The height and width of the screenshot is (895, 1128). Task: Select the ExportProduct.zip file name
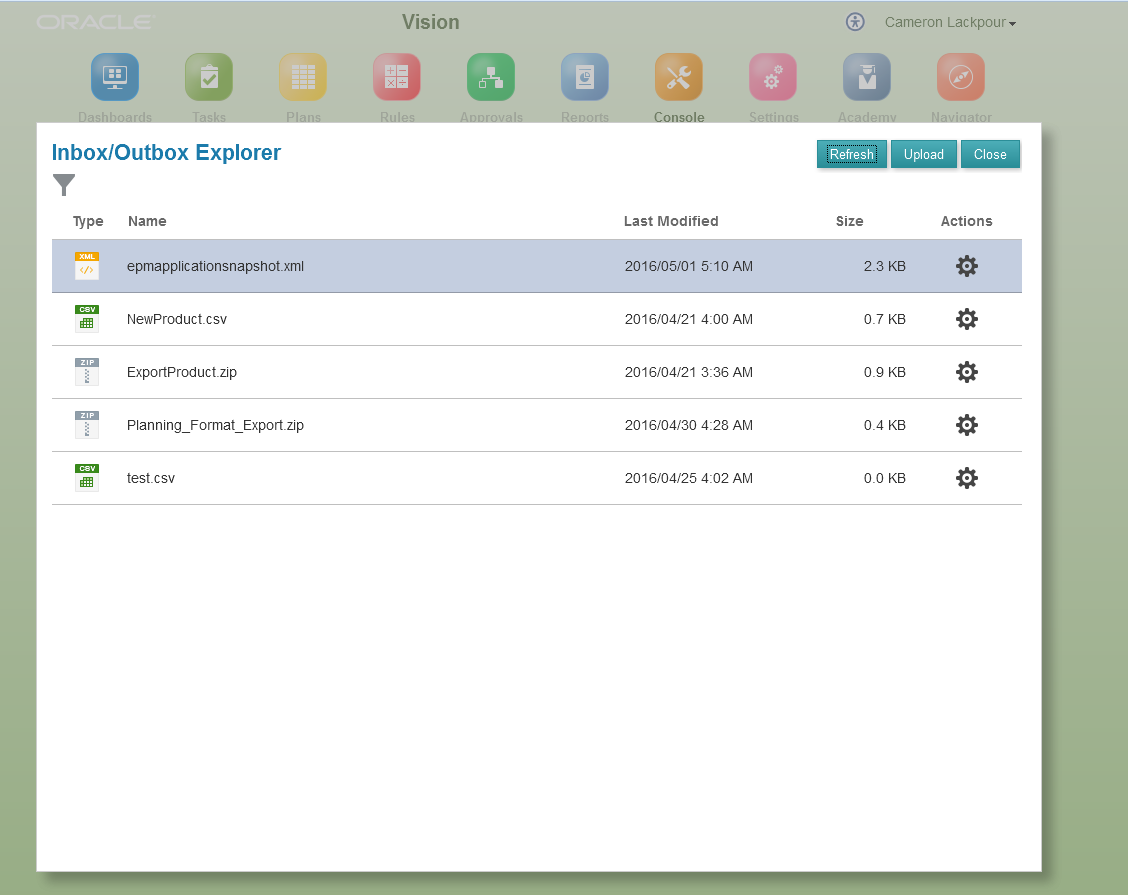181,372
